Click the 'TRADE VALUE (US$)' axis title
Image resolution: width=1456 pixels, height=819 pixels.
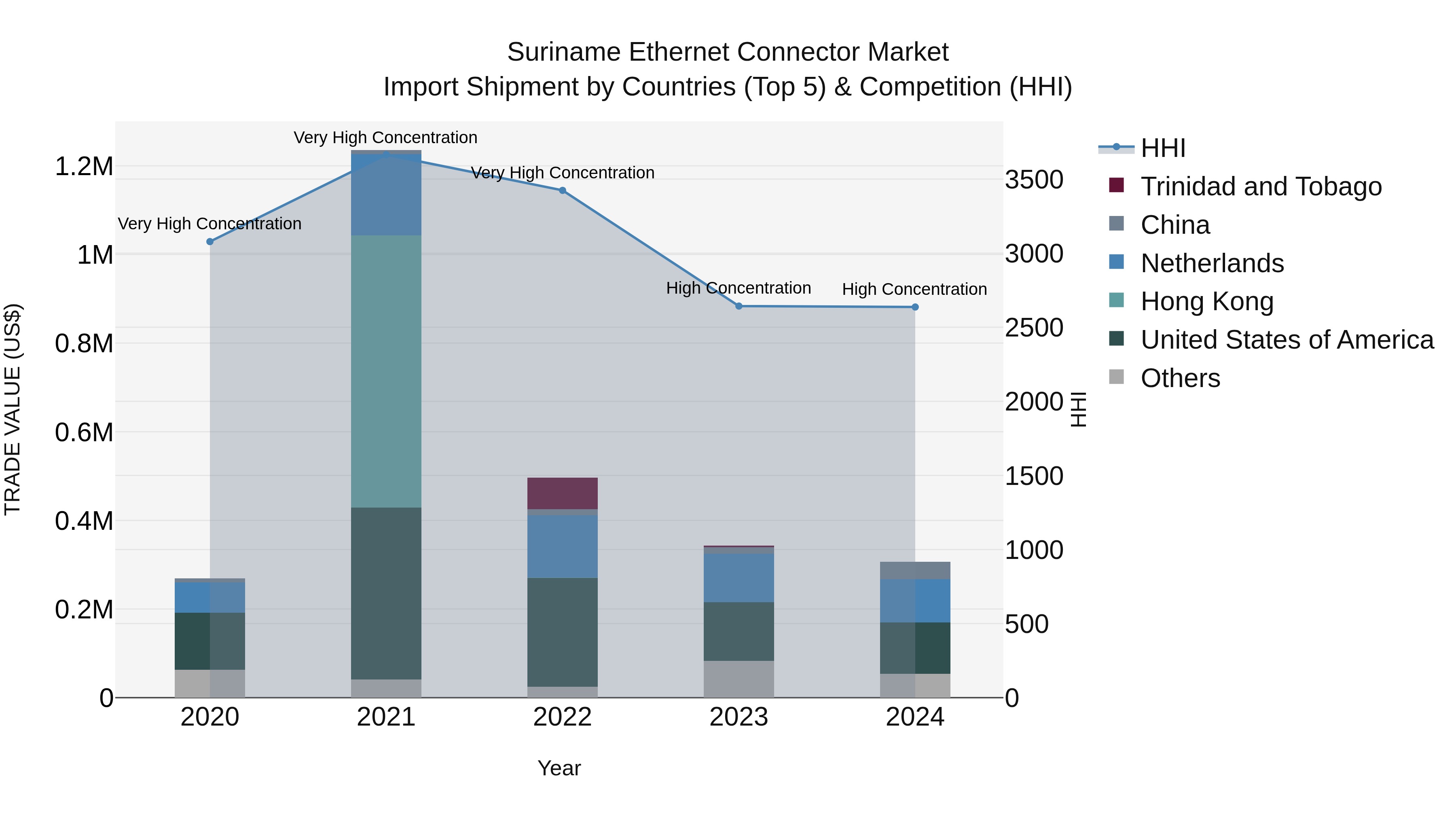pos(13,409)
